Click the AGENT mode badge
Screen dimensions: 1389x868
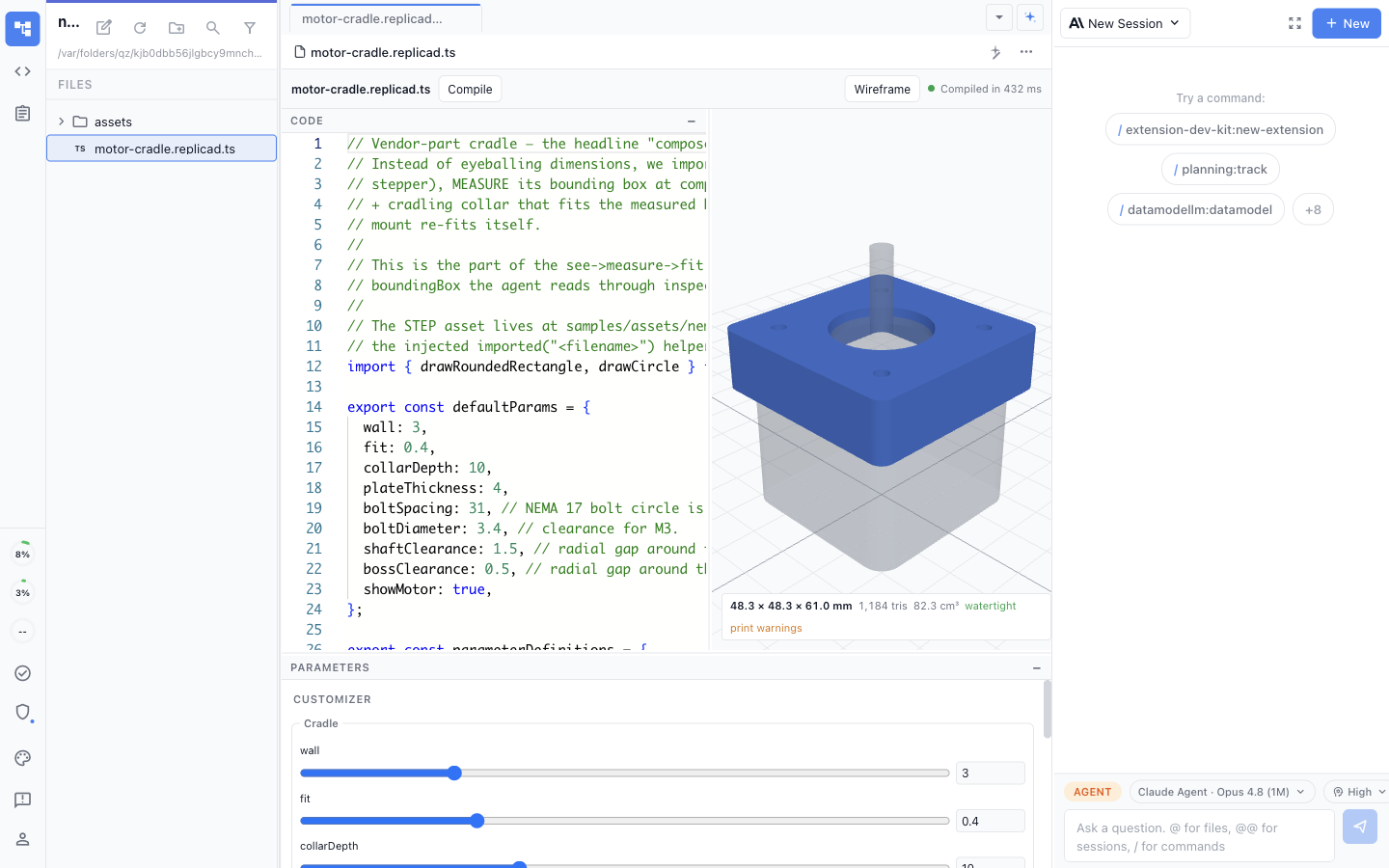pos(1092,792)
